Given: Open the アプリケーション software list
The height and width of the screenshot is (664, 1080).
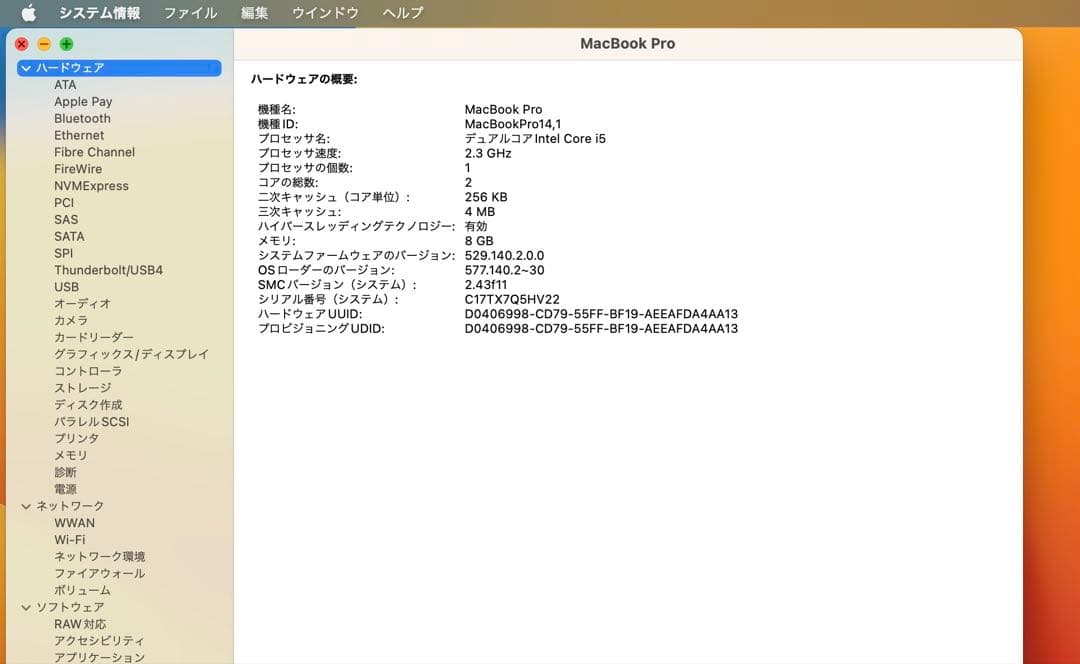Looking at the screenshot, I should click(x=99, y=657).
